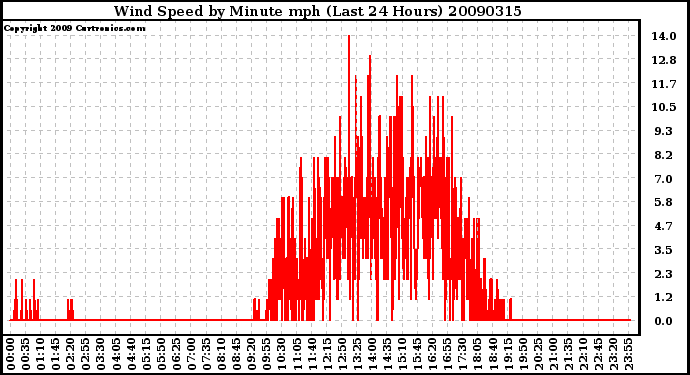The image size is (690, 375).
Task: Click the 15:45 time label
Action: [417, 354]
